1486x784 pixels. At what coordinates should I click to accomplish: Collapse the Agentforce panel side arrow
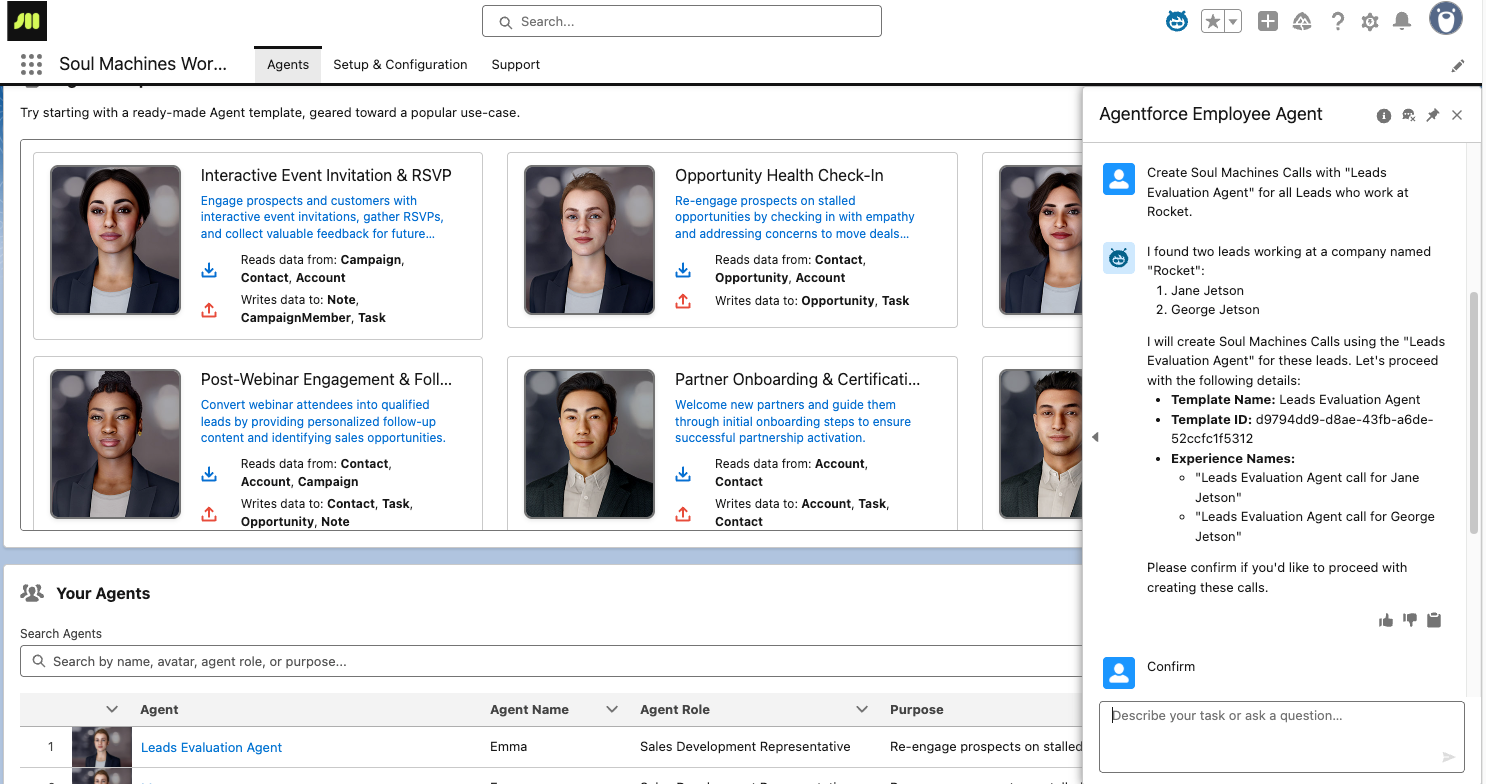(x=1095, y=437)
